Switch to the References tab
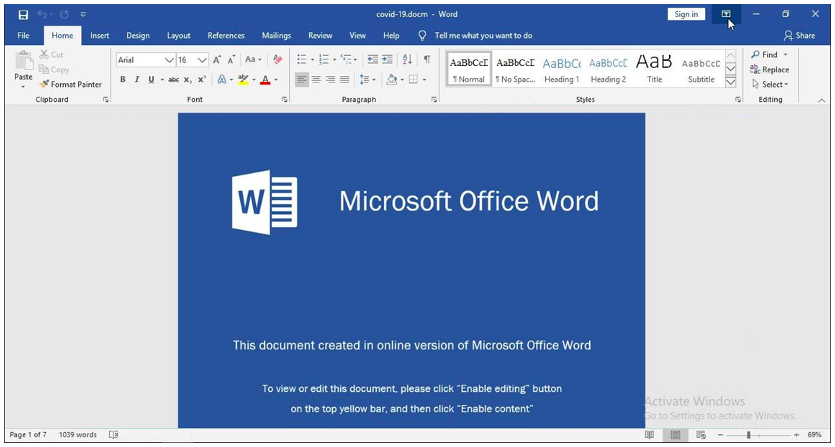 [x=226, y=36]
